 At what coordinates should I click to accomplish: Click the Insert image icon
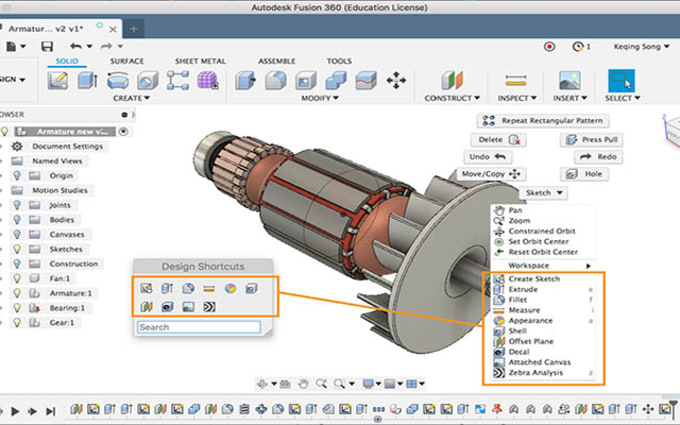(x=570, y=80)
